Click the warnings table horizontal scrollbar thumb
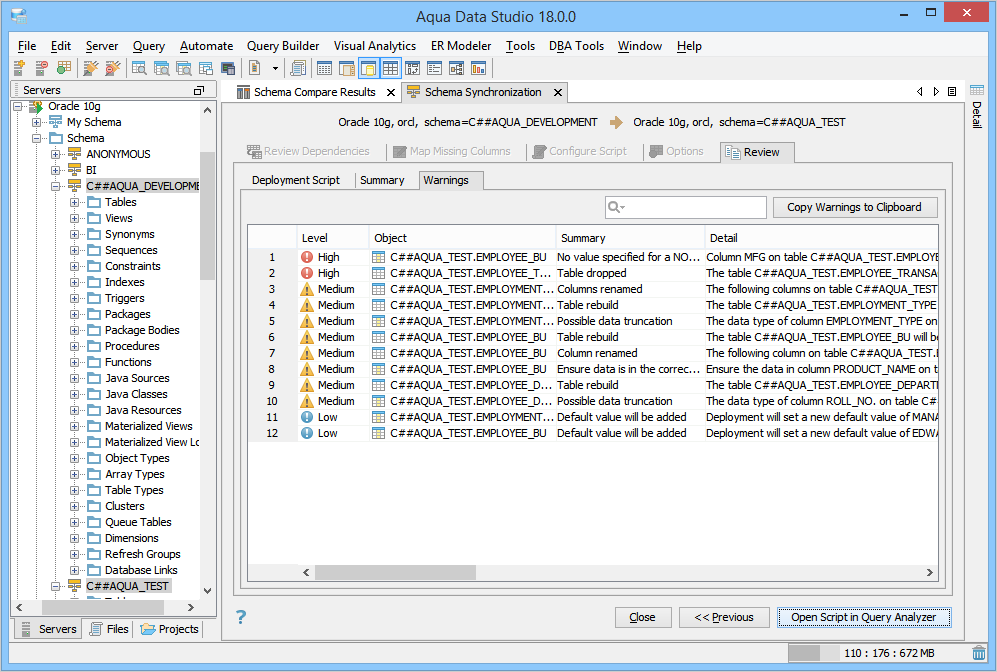The height and width of the screenshot is (672, 997). click(395, 572)
